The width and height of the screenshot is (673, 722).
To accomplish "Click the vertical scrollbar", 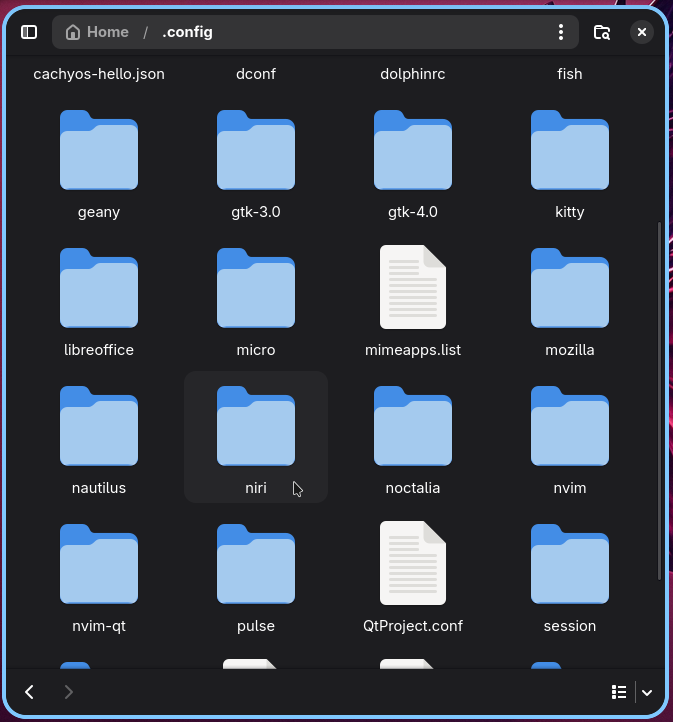I will [x=660, y=401].
